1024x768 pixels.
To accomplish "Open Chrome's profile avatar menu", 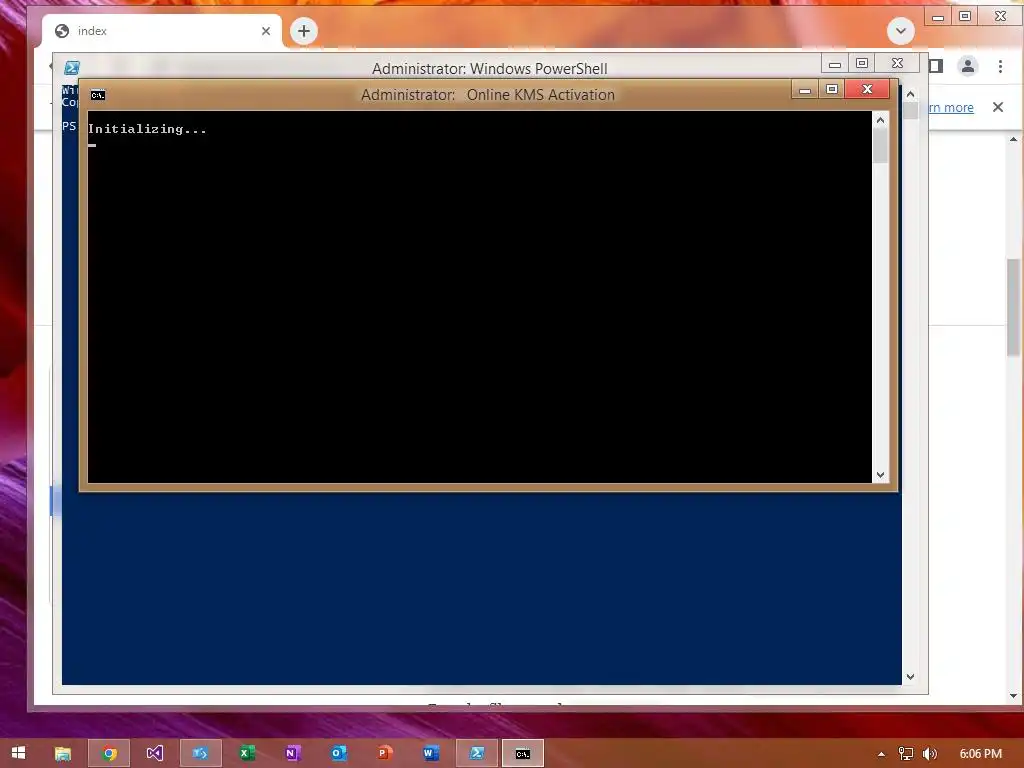I will (x=968, y=66).
